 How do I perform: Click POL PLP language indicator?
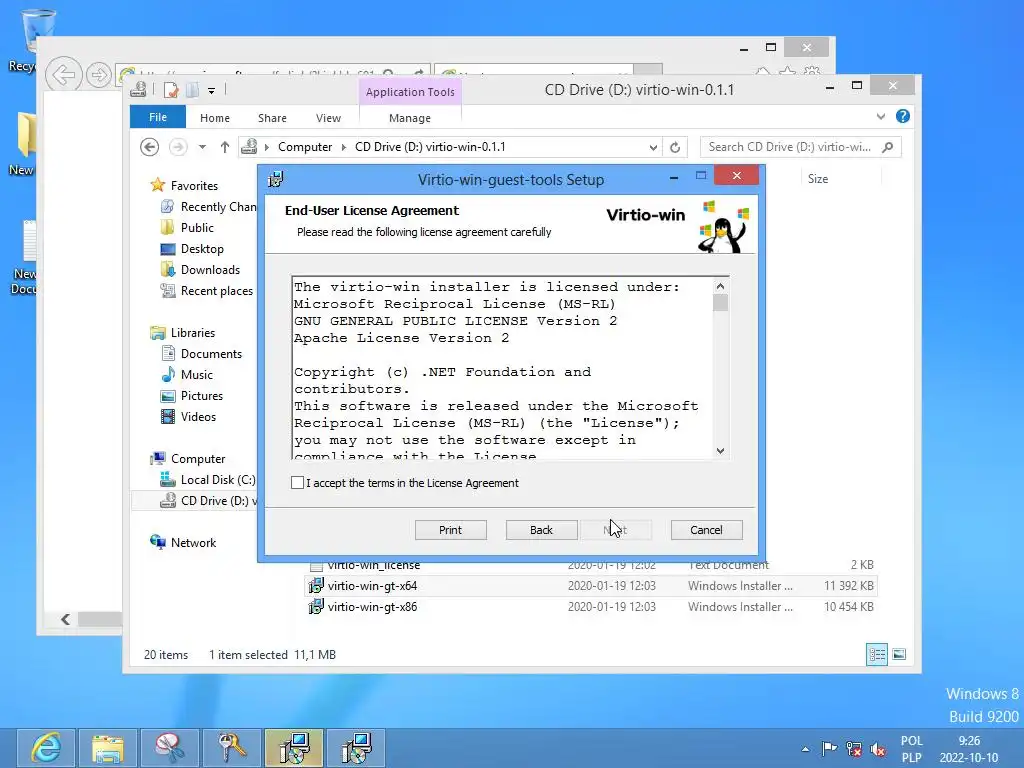click(x=912, y=749)
